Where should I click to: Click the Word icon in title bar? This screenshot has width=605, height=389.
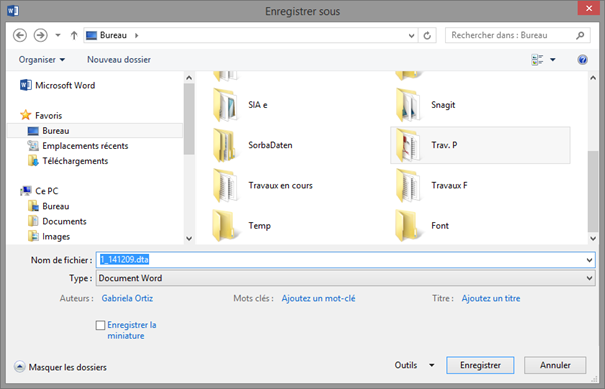[13, 10]
